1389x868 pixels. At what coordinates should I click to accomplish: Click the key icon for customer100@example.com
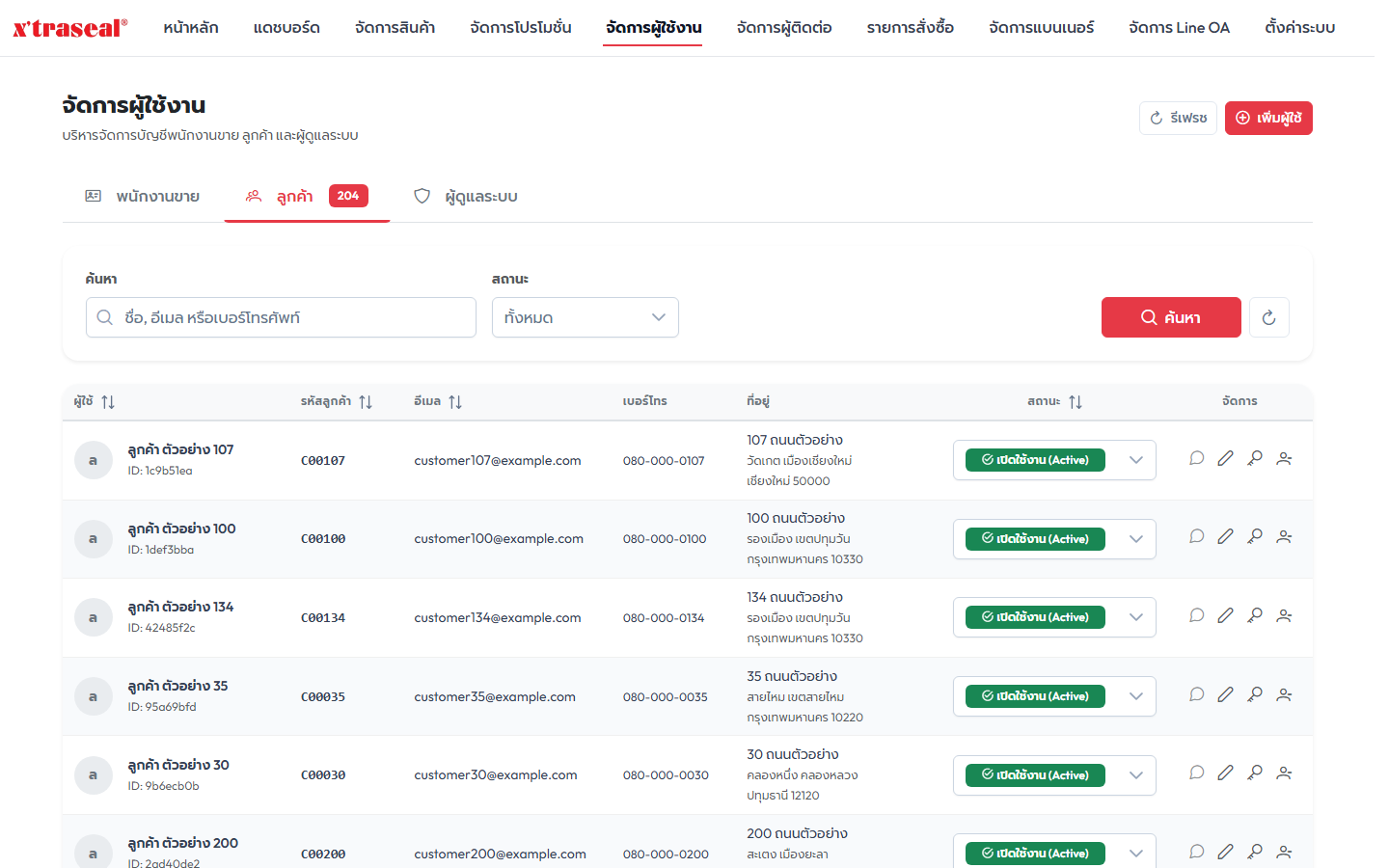click(x=1255, y=536)
